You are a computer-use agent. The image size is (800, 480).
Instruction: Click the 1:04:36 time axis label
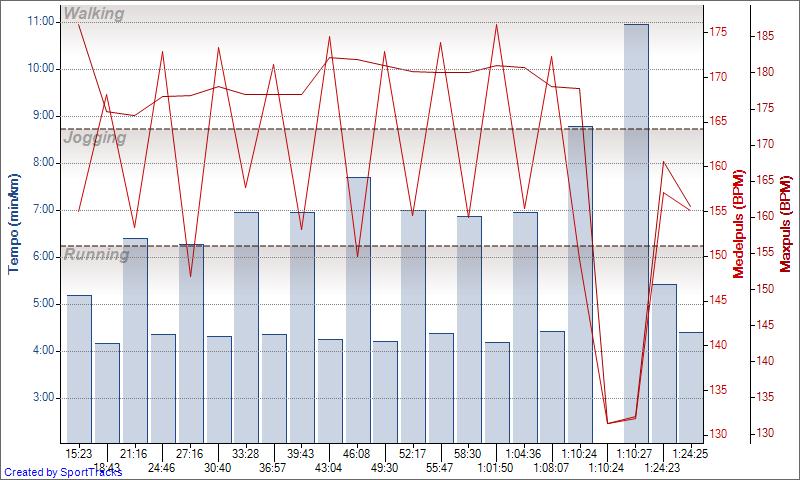click(x=525, y=453)
